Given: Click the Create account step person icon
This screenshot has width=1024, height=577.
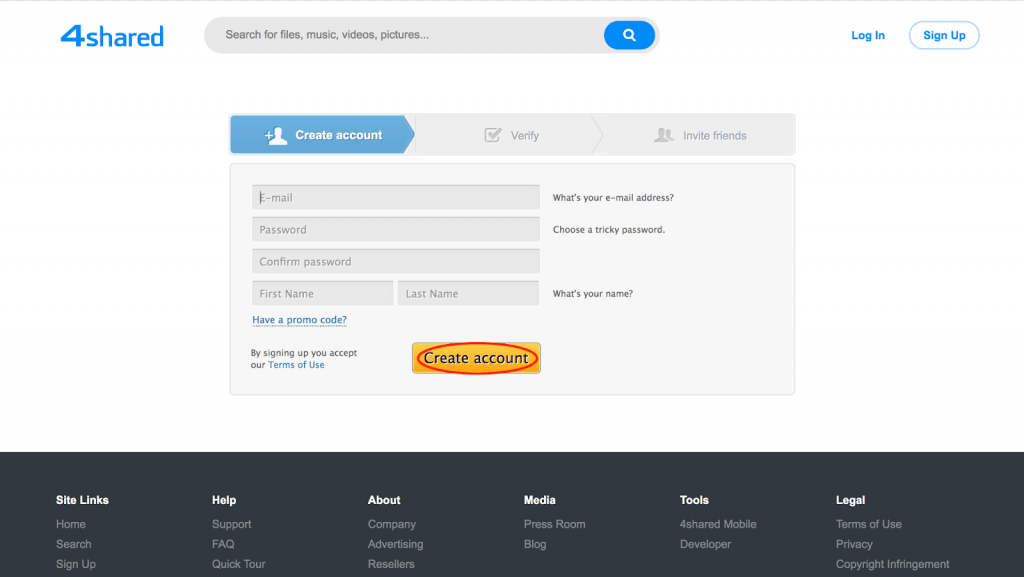Looking at the screenshot, I should point(276,135).
